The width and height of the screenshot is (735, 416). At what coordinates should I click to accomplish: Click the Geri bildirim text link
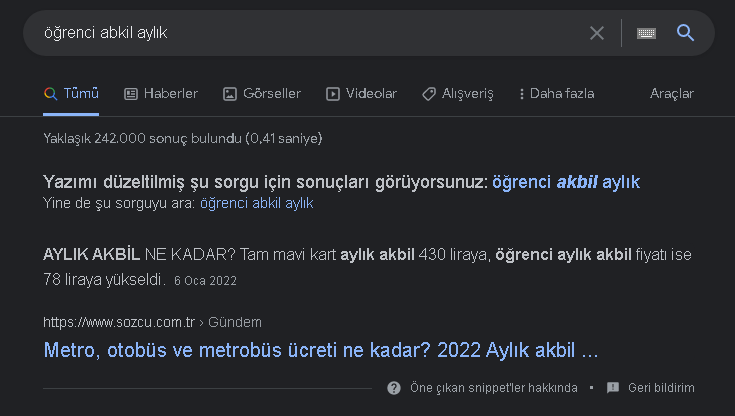pos(661,388)
